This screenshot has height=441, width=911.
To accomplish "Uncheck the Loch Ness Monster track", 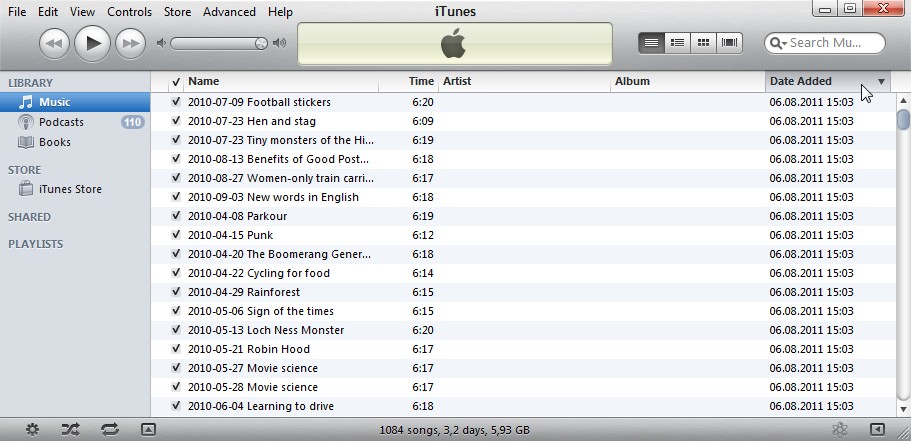I will [176, 329].
